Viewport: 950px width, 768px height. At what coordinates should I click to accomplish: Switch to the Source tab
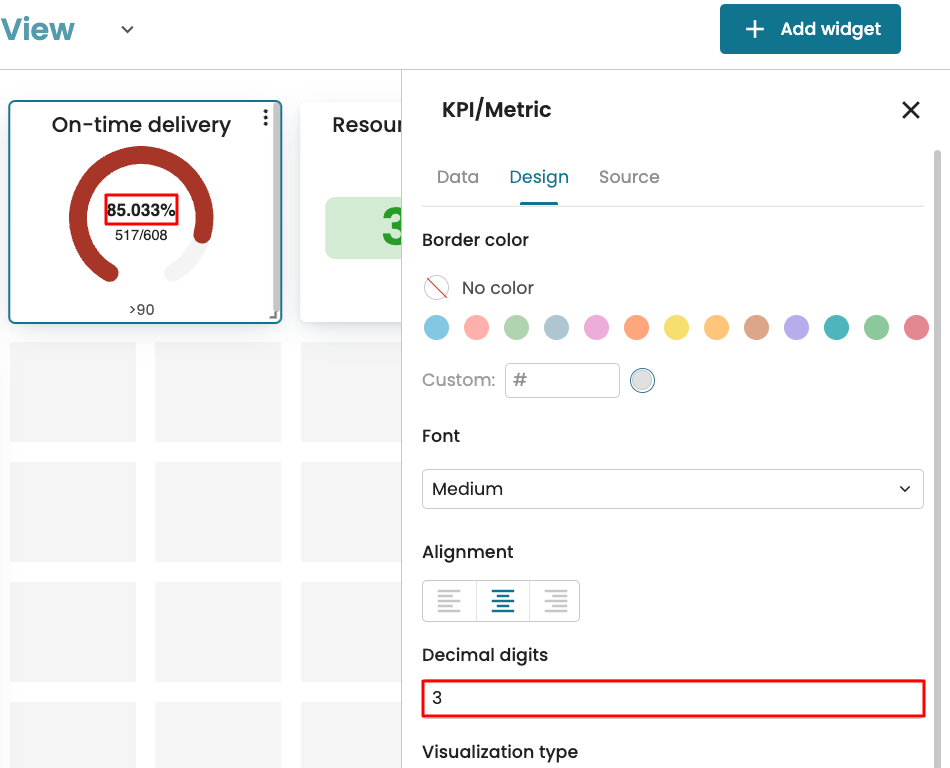click(629, 177)
